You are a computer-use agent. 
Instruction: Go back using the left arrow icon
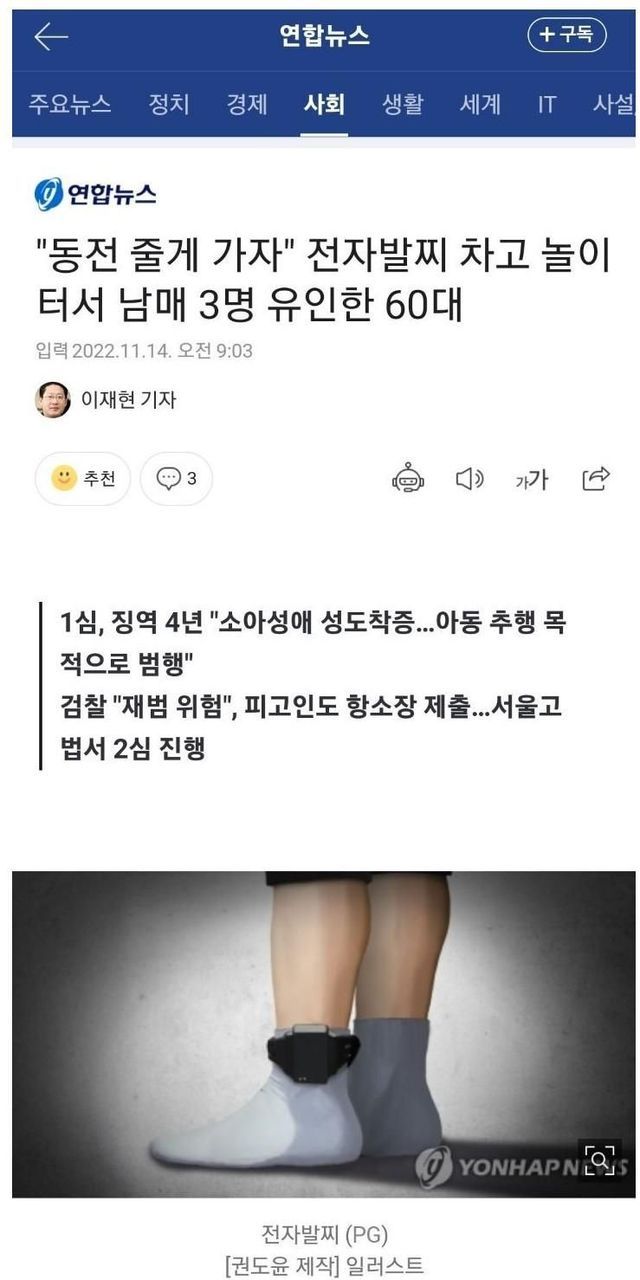pos(50,37)
